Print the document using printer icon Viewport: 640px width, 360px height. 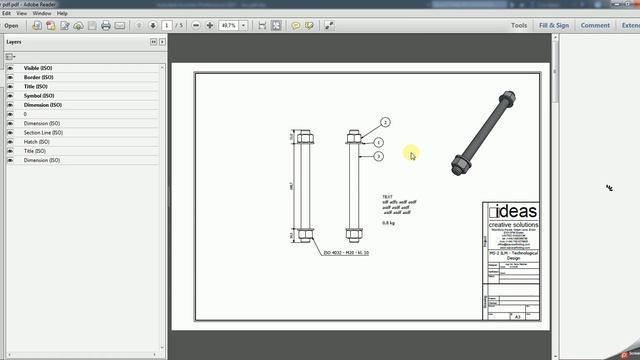click(x=106, y=26)
